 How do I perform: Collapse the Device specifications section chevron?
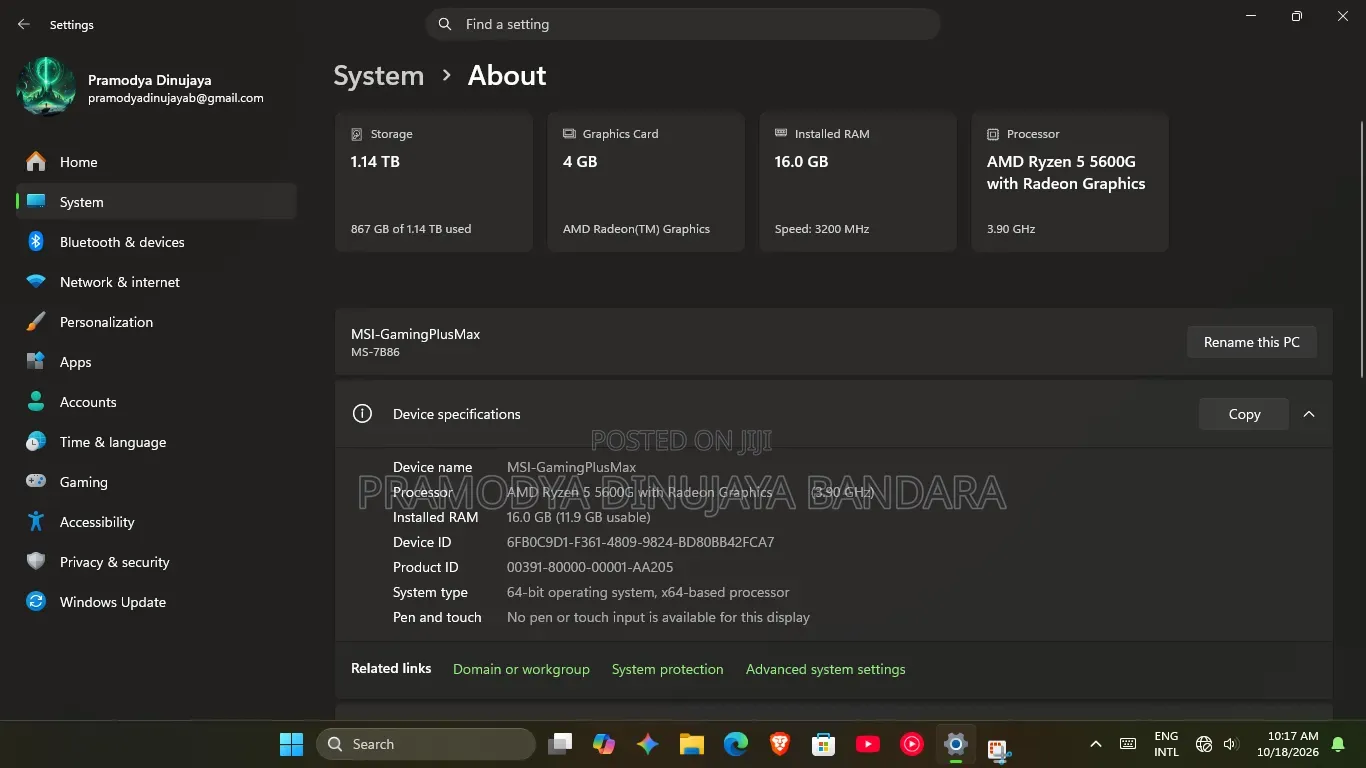(x=1309, y=414)
